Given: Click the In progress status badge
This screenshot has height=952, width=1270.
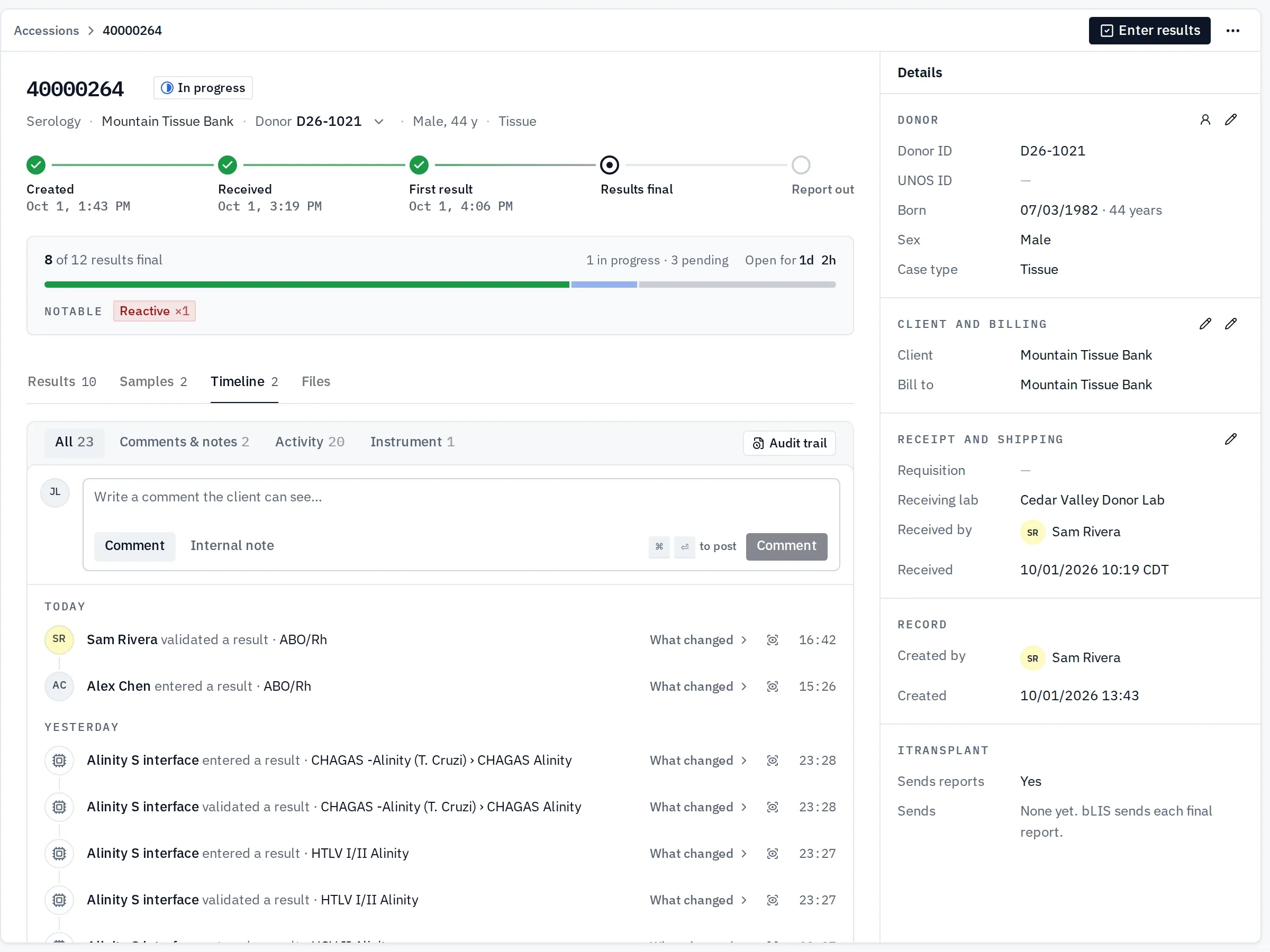Looking at the screenshot, I should pos(203,88).
